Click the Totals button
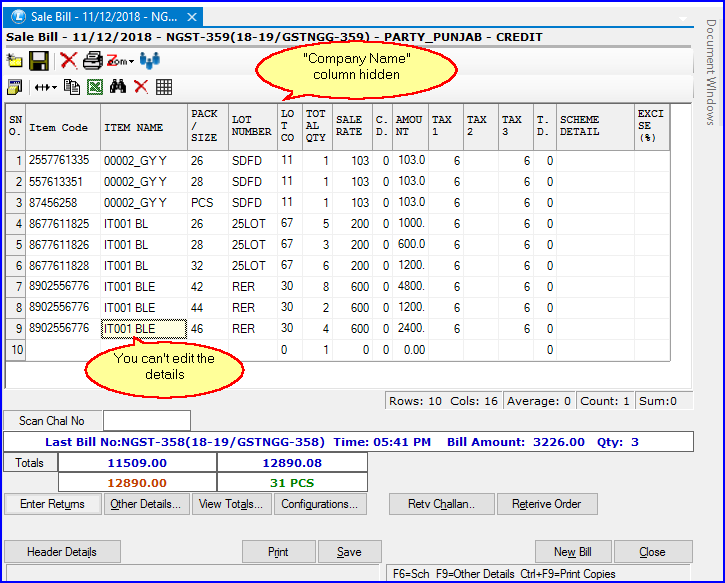The width and height of the screenshot is (725, 583). tap(30, 463)
